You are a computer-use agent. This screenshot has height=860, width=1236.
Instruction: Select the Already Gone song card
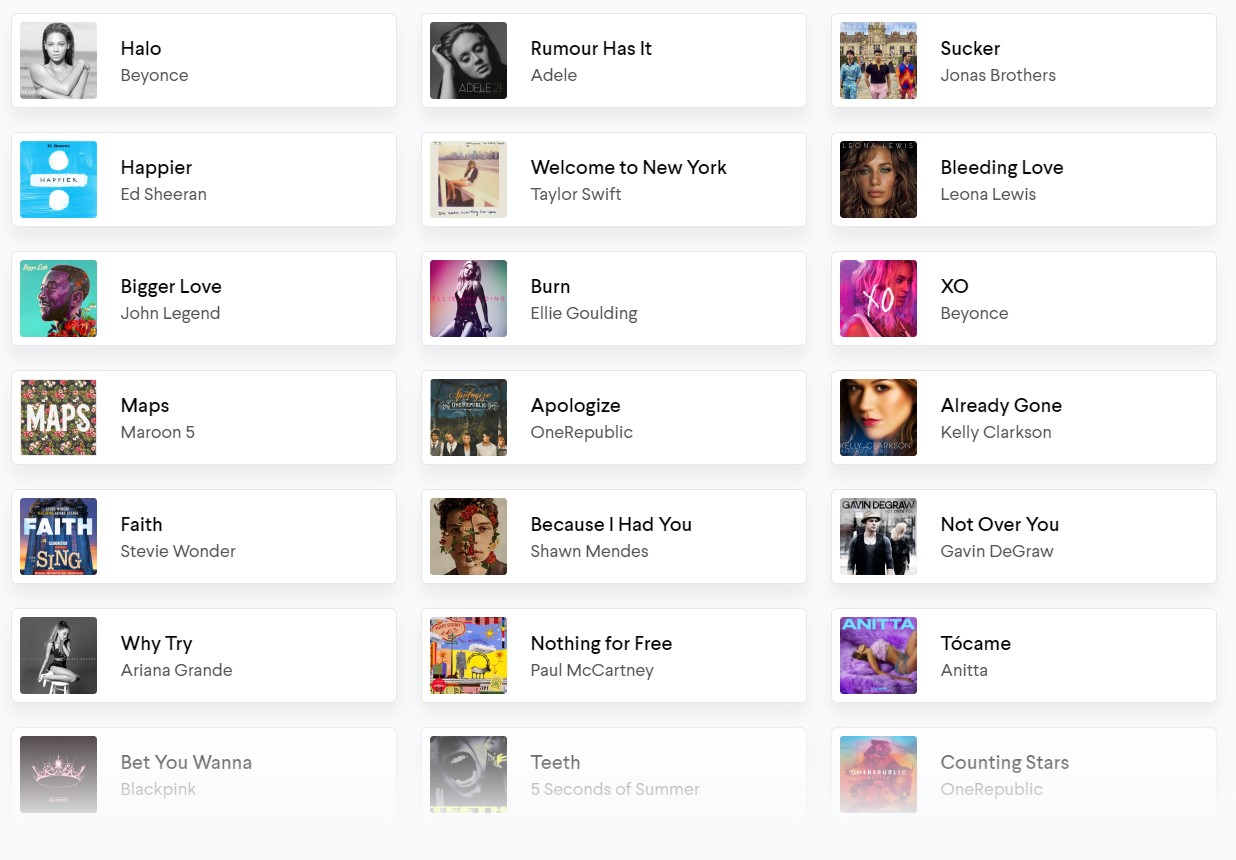pos(1023,418)
